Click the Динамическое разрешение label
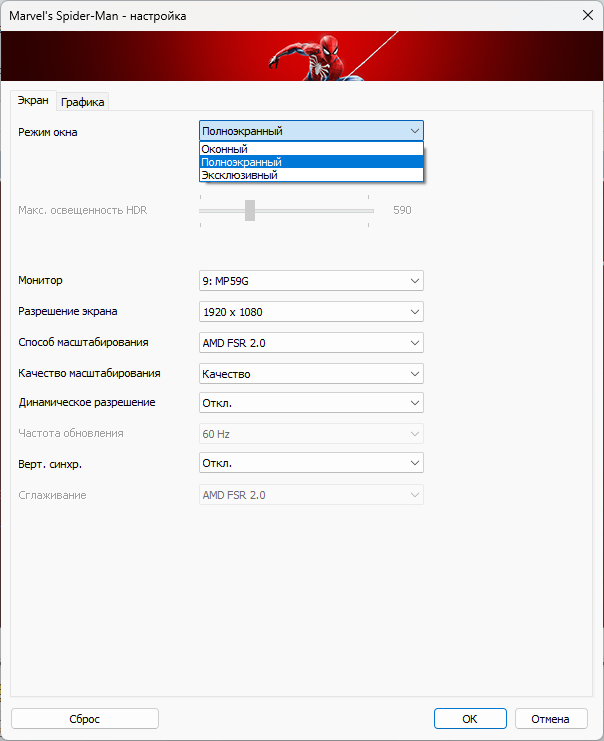Screen dimensions: 604x741 point(87,402)
